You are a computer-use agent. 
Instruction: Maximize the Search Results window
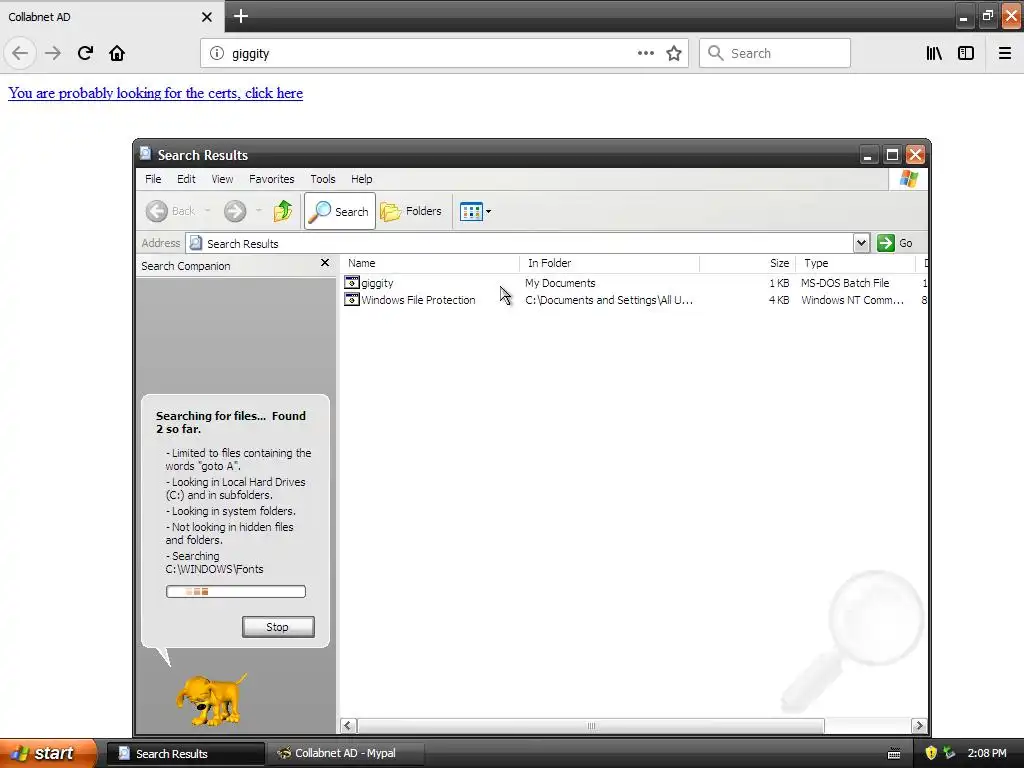[x=892, y=155]
